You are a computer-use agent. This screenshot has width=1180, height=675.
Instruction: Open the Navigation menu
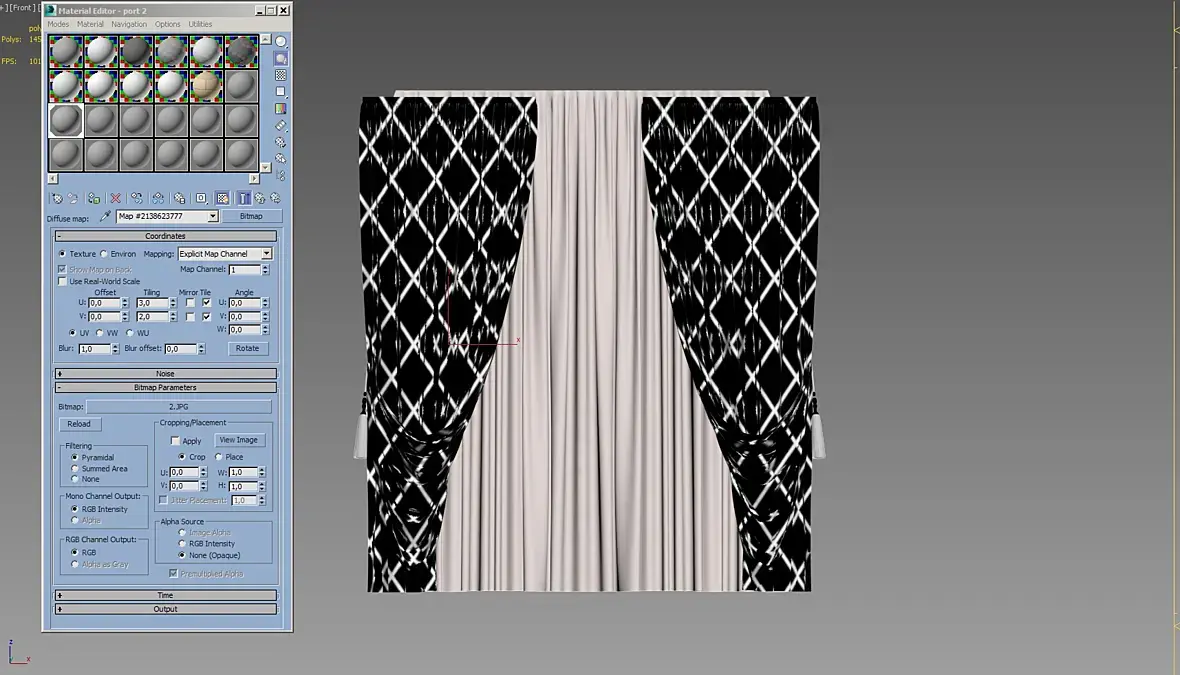[129, 24]
